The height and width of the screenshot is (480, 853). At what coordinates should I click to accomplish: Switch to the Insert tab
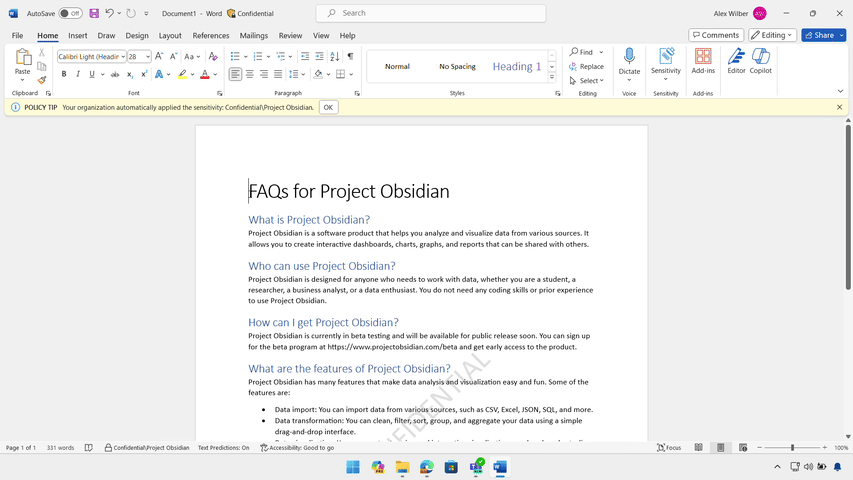[78, 35]
